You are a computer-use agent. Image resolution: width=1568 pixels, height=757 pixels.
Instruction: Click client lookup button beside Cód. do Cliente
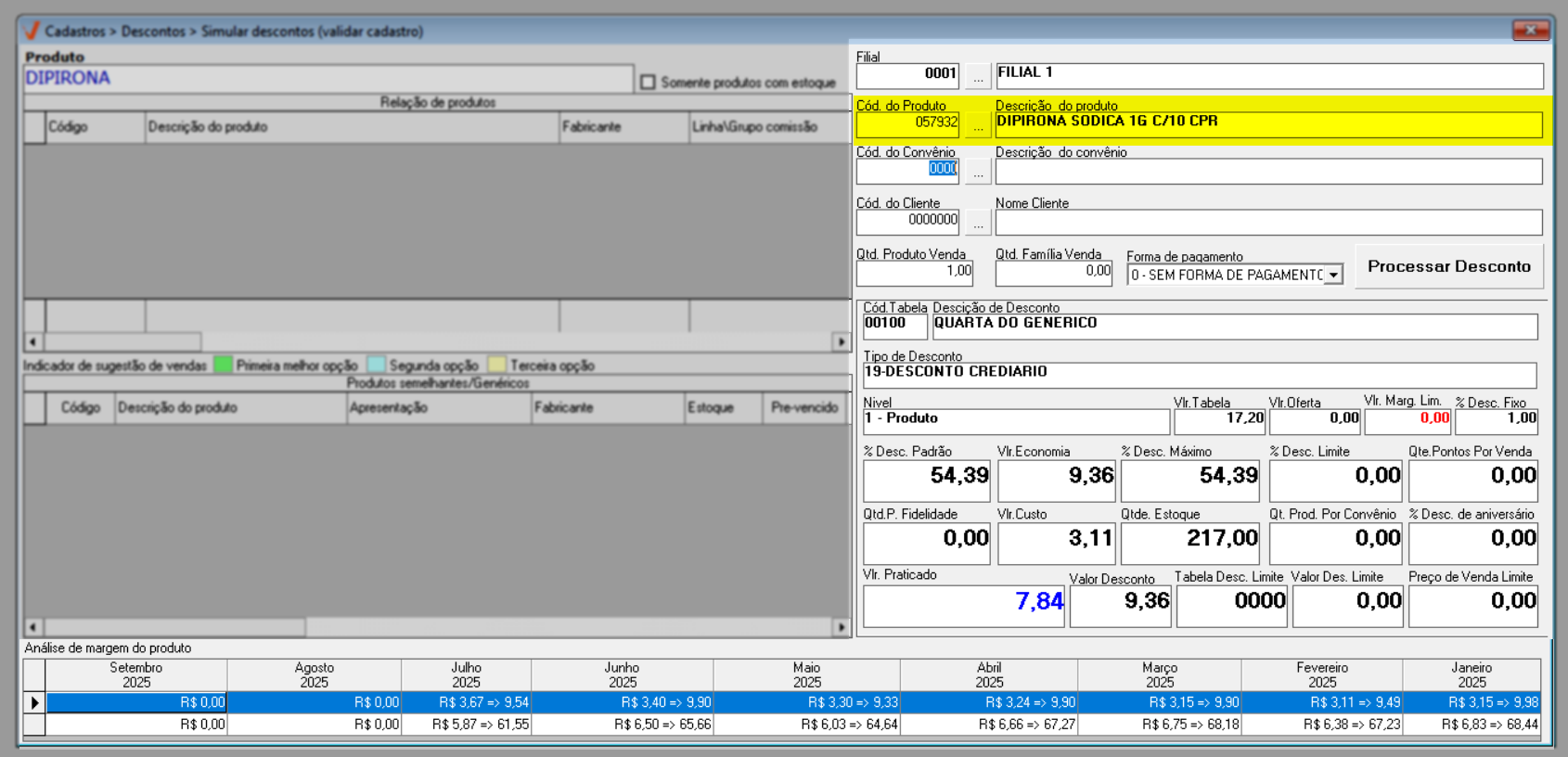pyautogui.click(x=977, y=223)
